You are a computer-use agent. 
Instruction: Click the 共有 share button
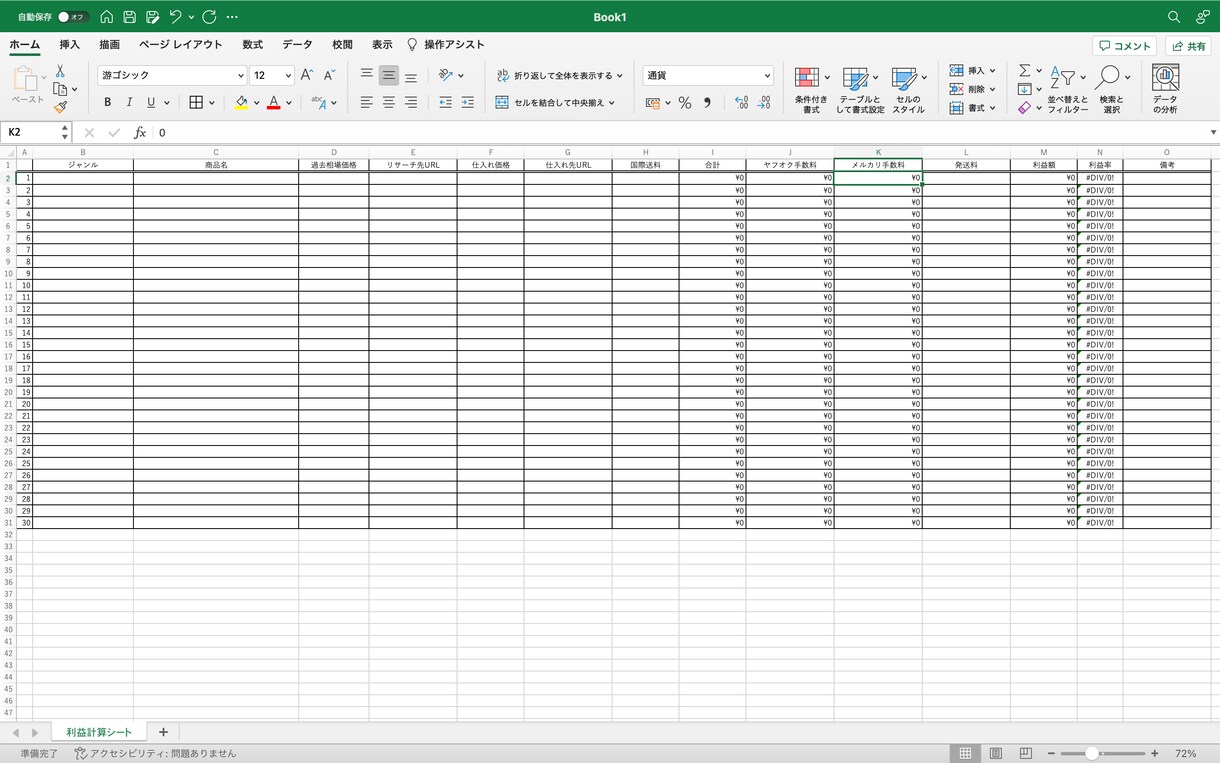point(1189,46)
